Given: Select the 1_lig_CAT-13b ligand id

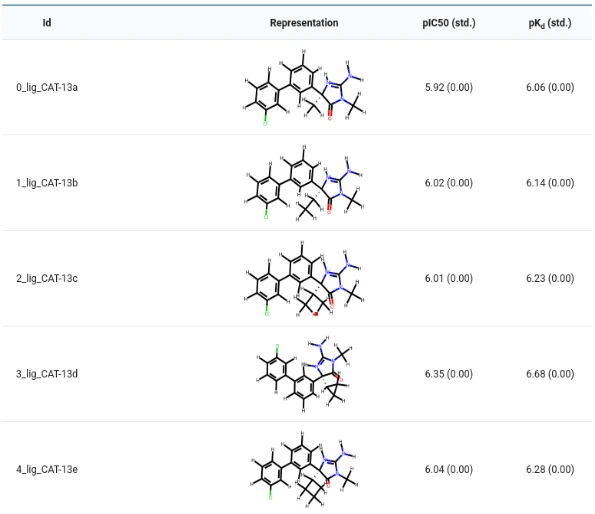Looking at the screenshot, I should coord(47,183).
